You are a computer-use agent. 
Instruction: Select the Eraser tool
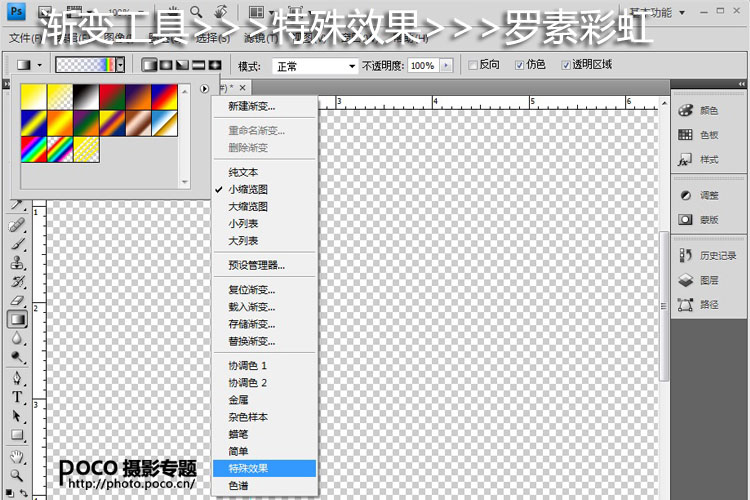click(x=17, y=300)
